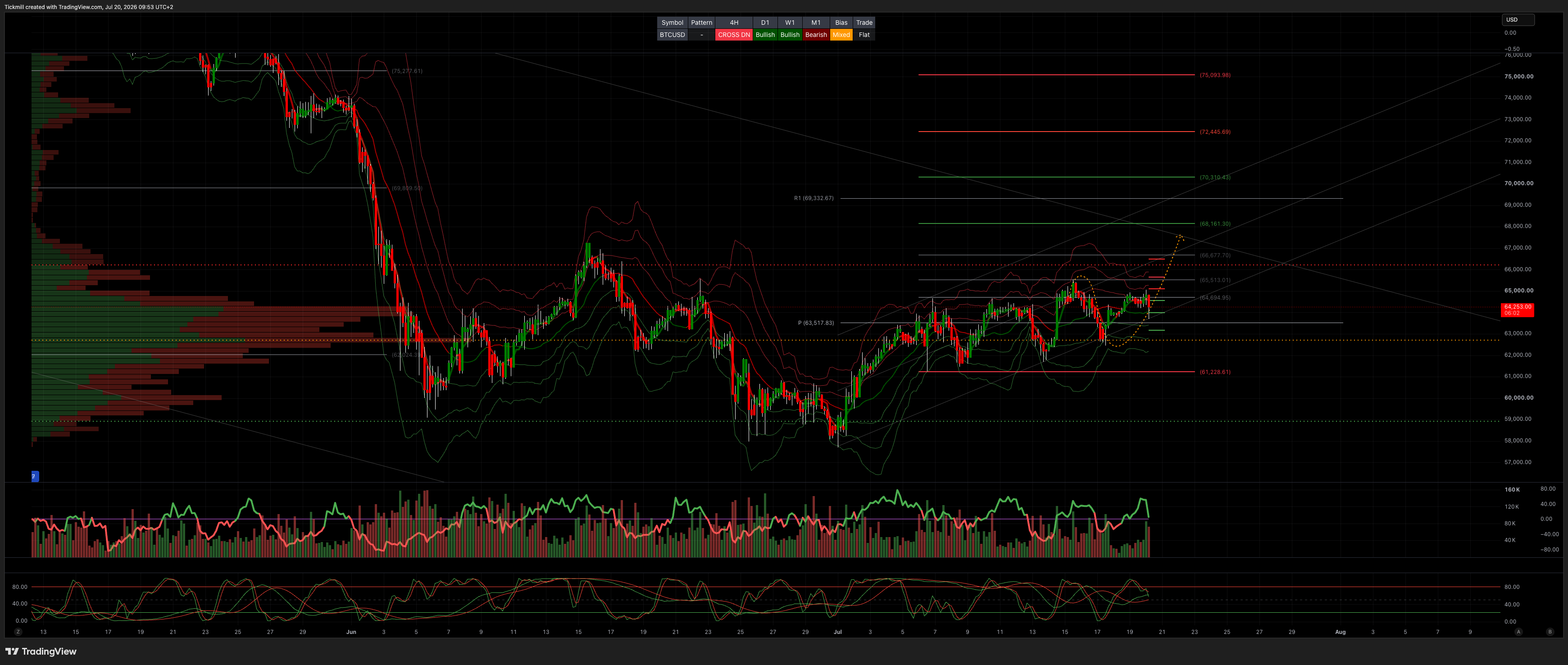Screen dimensions: 1568x665
Task: Click the Jun label on time axis
Action: coord(351,632)
